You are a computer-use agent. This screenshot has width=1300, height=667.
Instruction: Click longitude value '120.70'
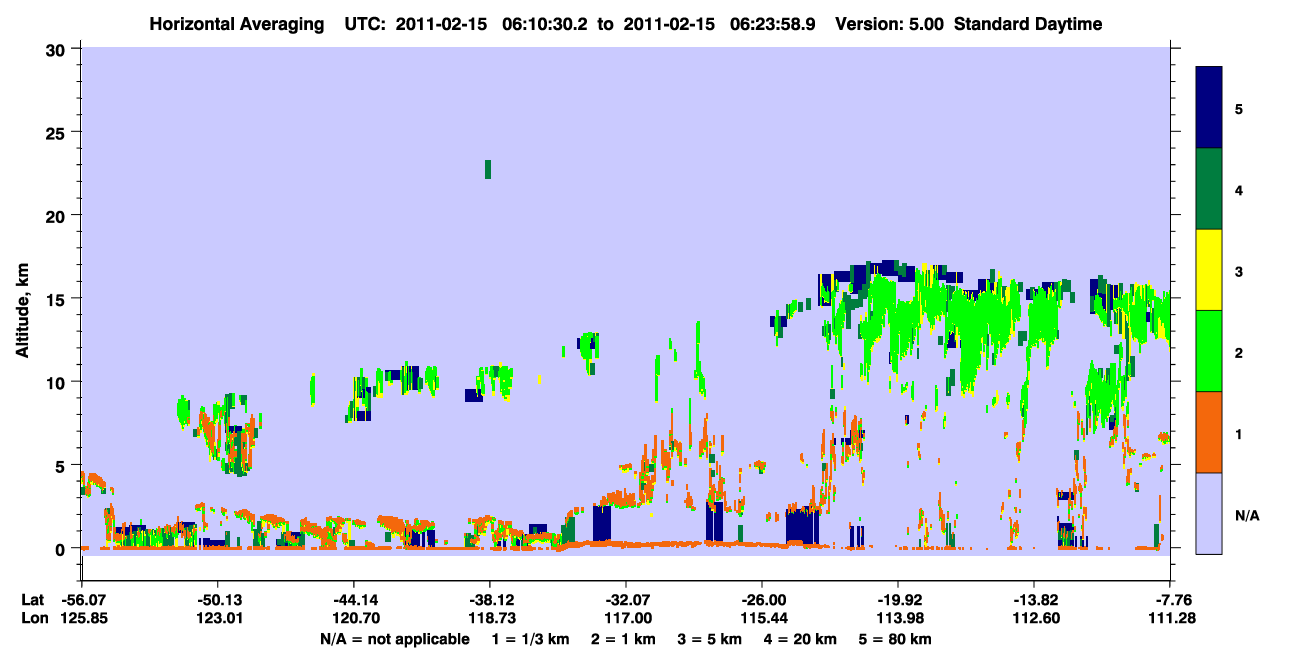click(354, 619)
